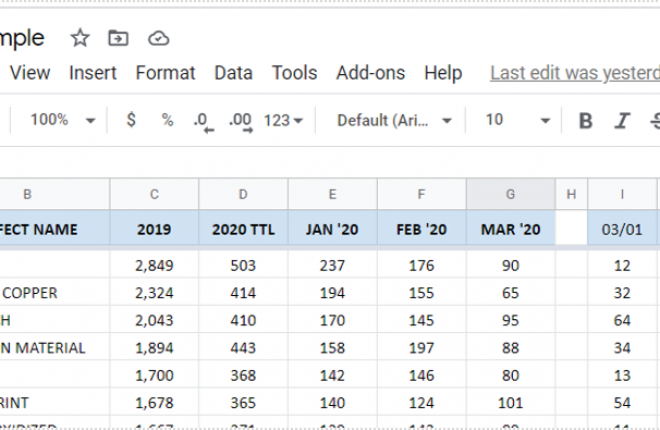This screenshot has width=660, height=430.
Task: Select cell with value 146
Action: pos(421,375)
